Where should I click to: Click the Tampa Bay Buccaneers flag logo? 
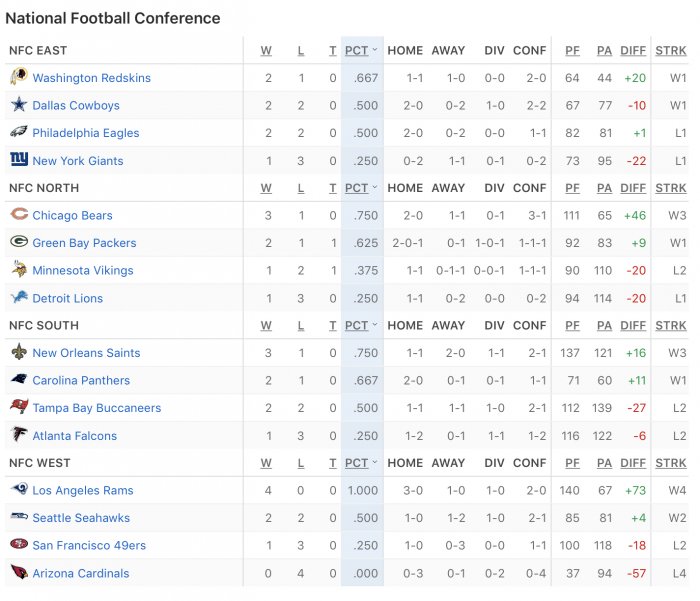pos(19,406)
